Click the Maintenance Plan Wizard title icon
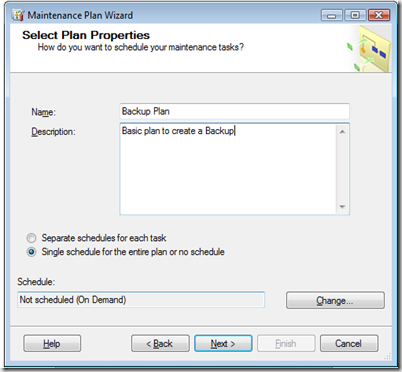The image size is (402, 372). point(18,15)
